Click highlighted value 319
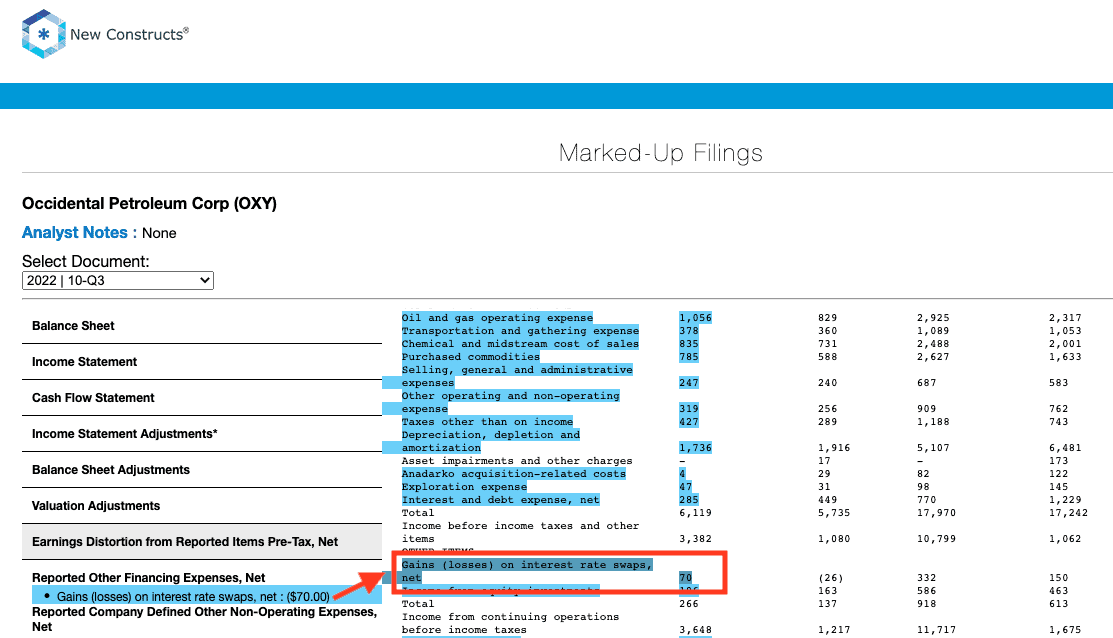This screenshot has height=638, width=1113. pyautogui.click(x=689, y=409)
